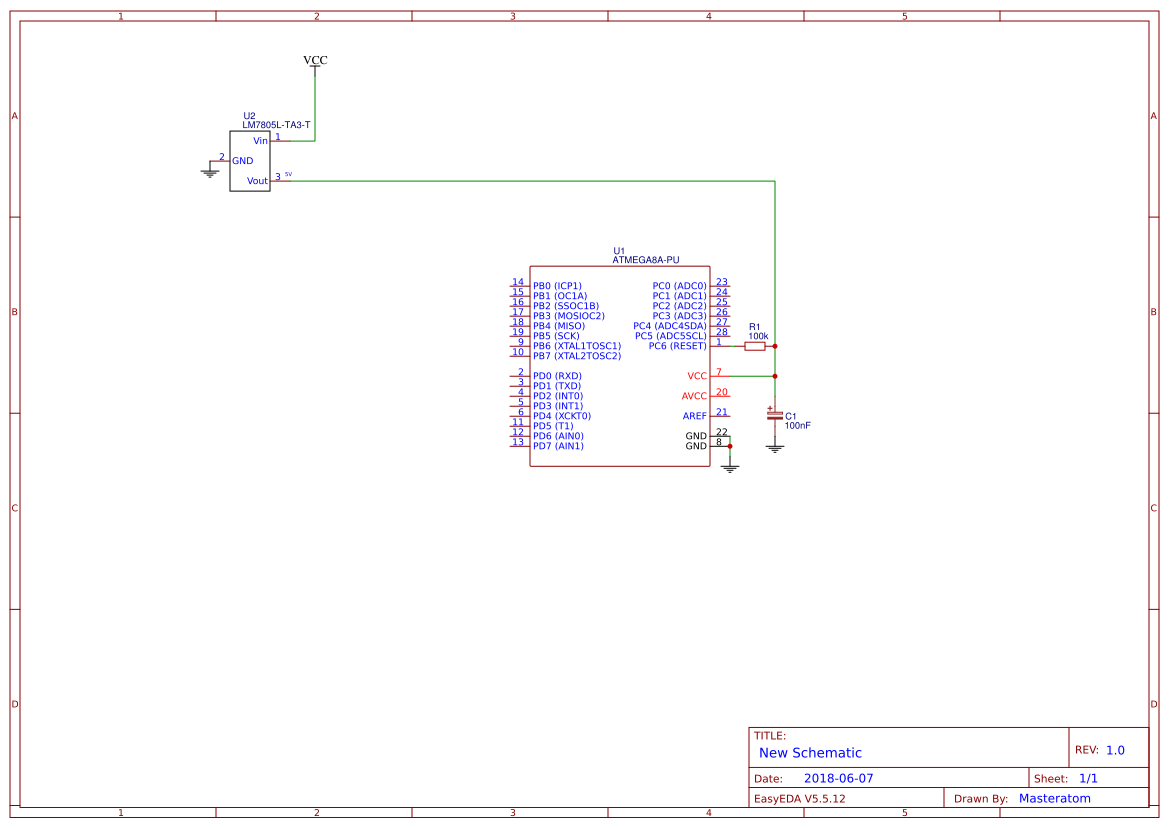
Task: Click the AVCC pin 20 on U1
Action: coord(720,396)
